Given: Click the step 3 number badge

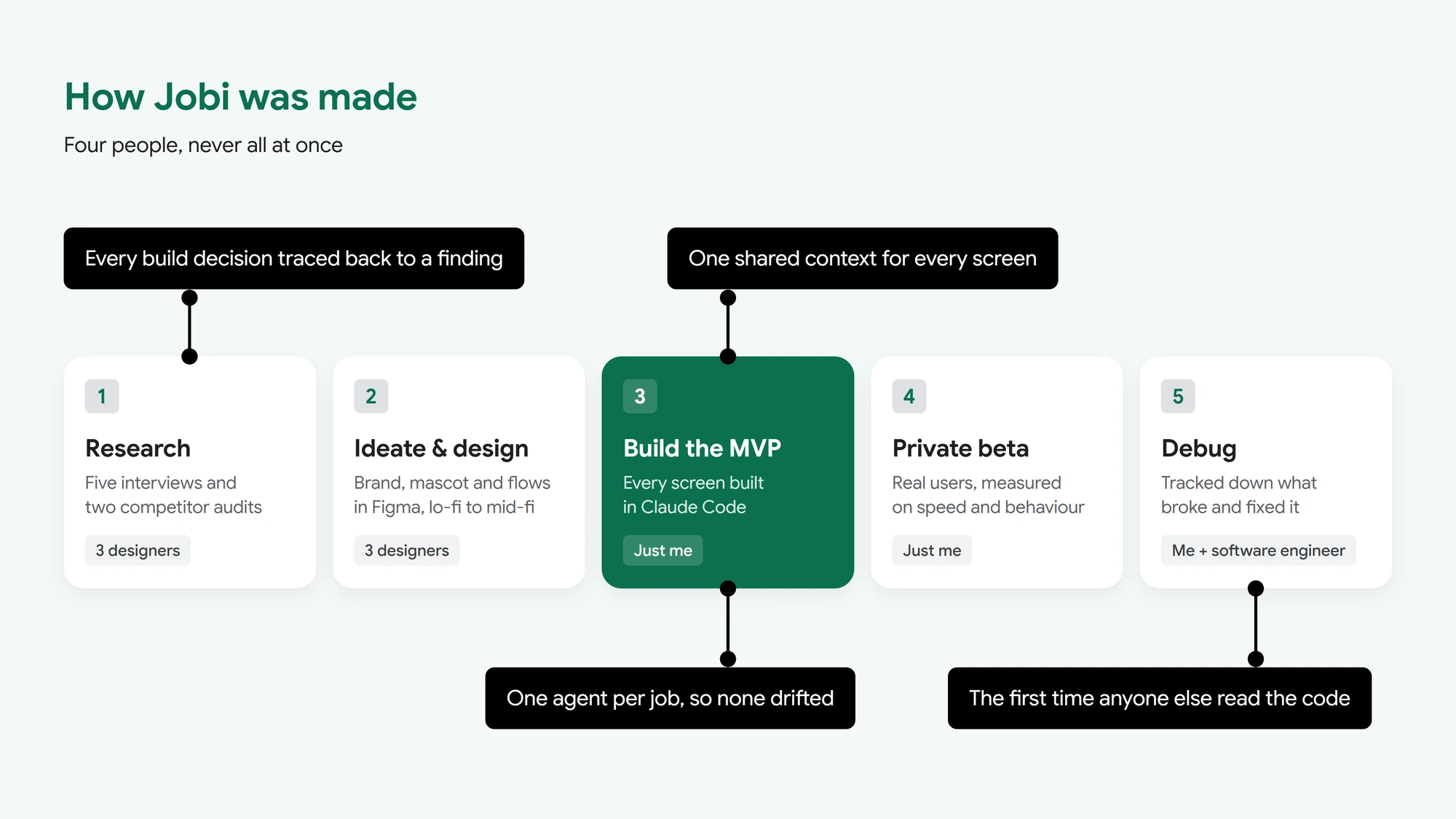Looking at the screenshot, I should pos(640,396).
